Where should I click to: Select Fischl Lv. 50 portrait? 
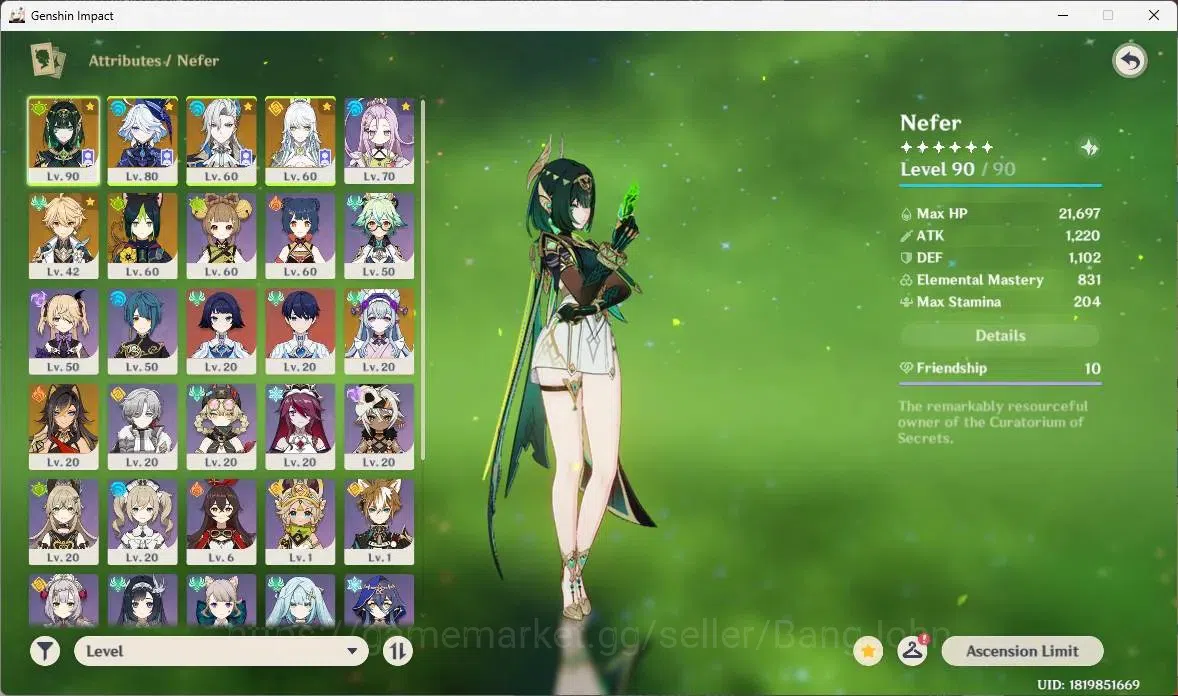tap(63, 331)
